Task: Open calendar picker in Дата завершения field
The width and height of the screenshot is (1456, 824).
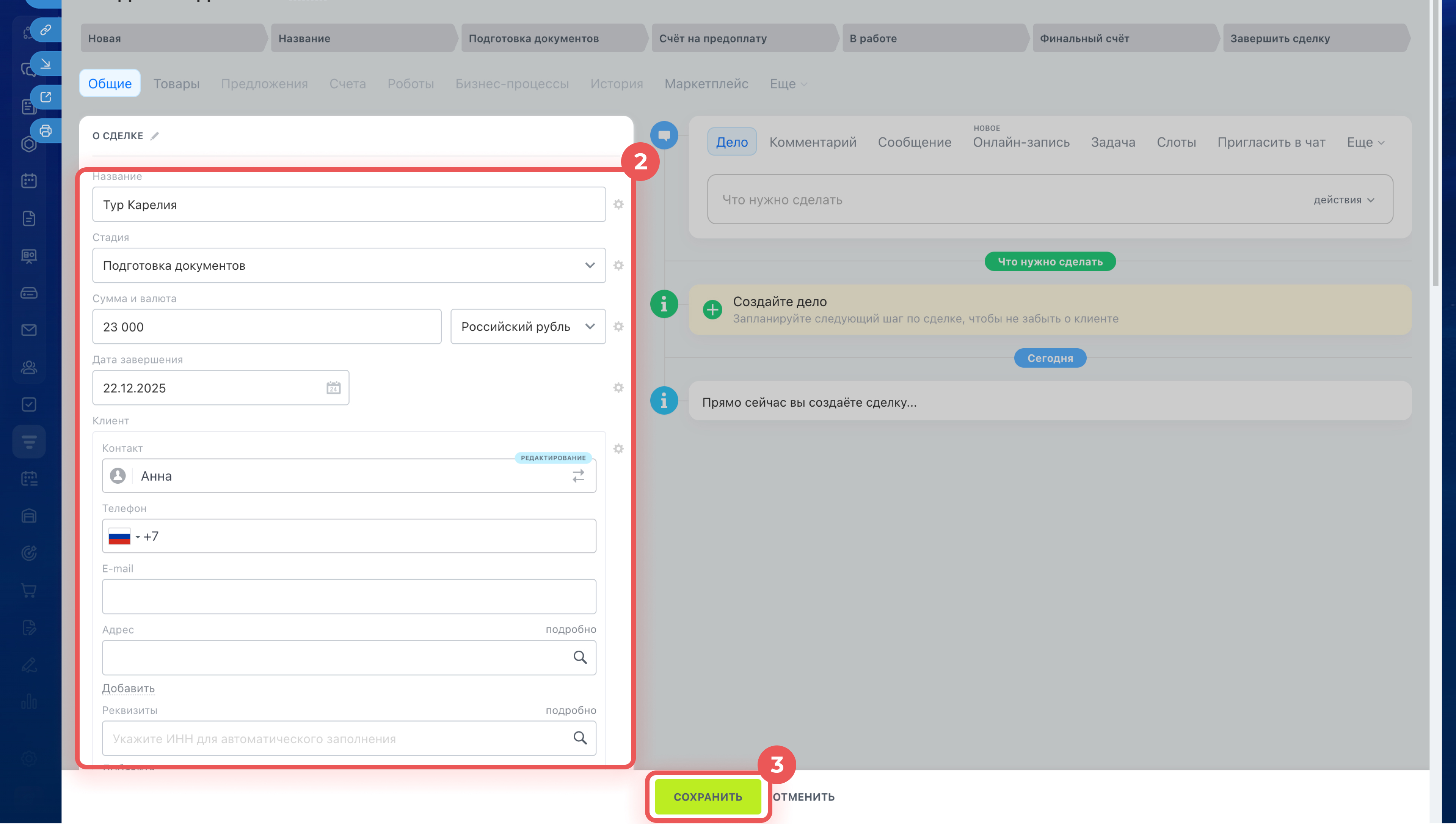Action: pyautogui.click(x=333, y=388)
